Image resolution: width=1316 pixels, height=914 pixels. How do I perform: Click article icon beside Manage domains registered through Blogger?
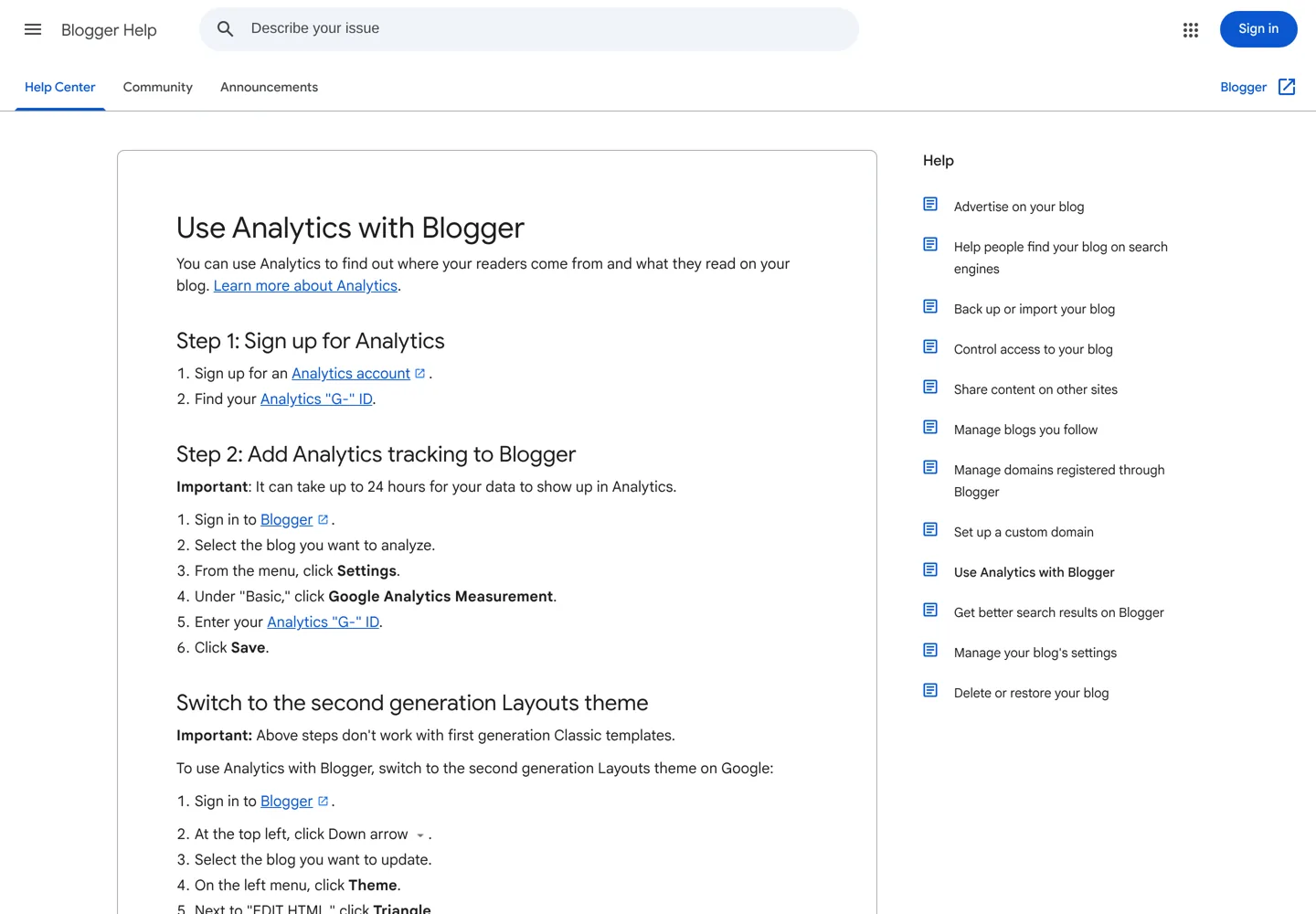[x=930, y=467]
